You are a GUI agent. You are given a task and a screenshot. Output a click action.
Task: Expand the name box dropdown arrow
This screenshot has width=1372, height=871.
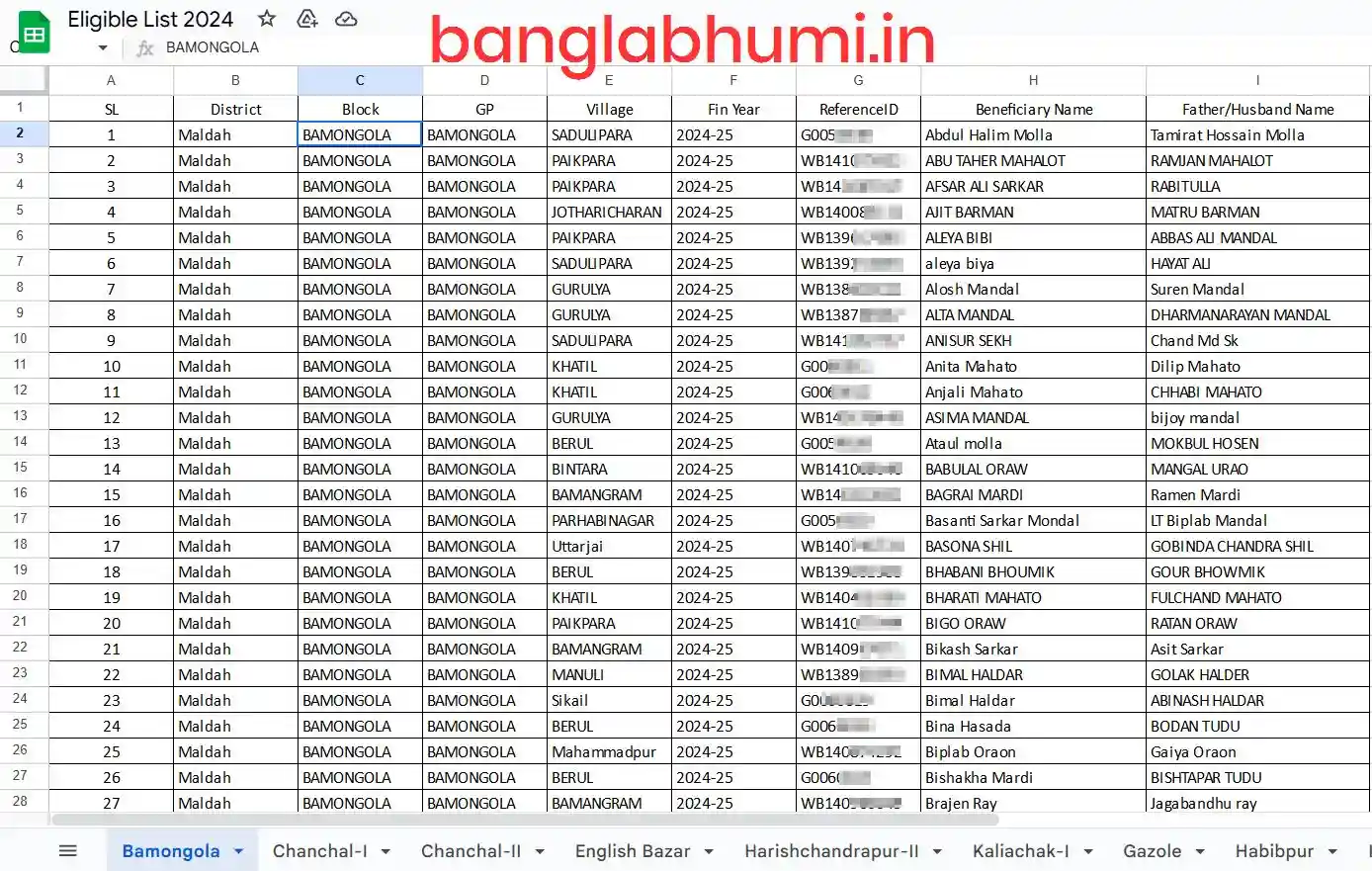pyautogui.click(x=103, y=47)
